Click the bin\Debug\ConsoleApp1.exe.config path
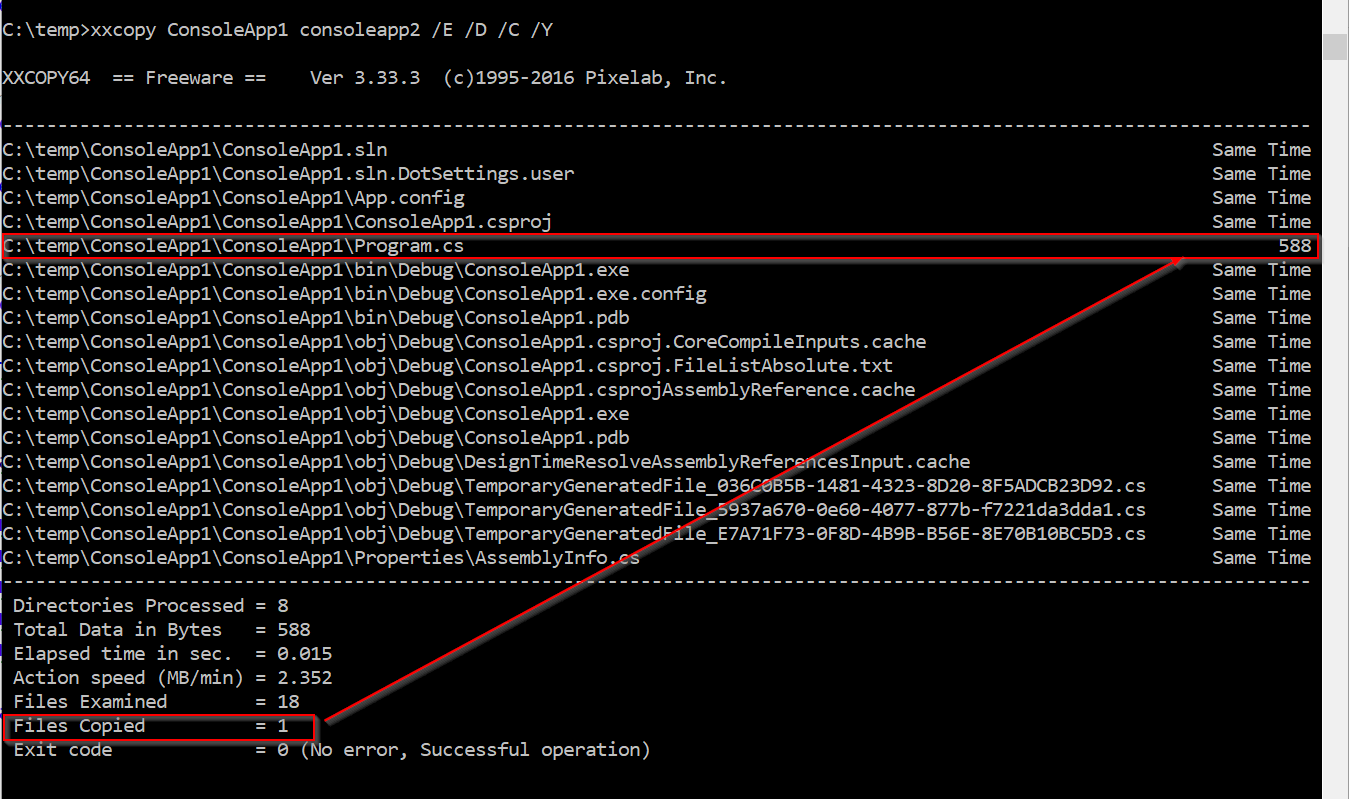Viewport: 1349px width, 799px height. click(354, 294)
